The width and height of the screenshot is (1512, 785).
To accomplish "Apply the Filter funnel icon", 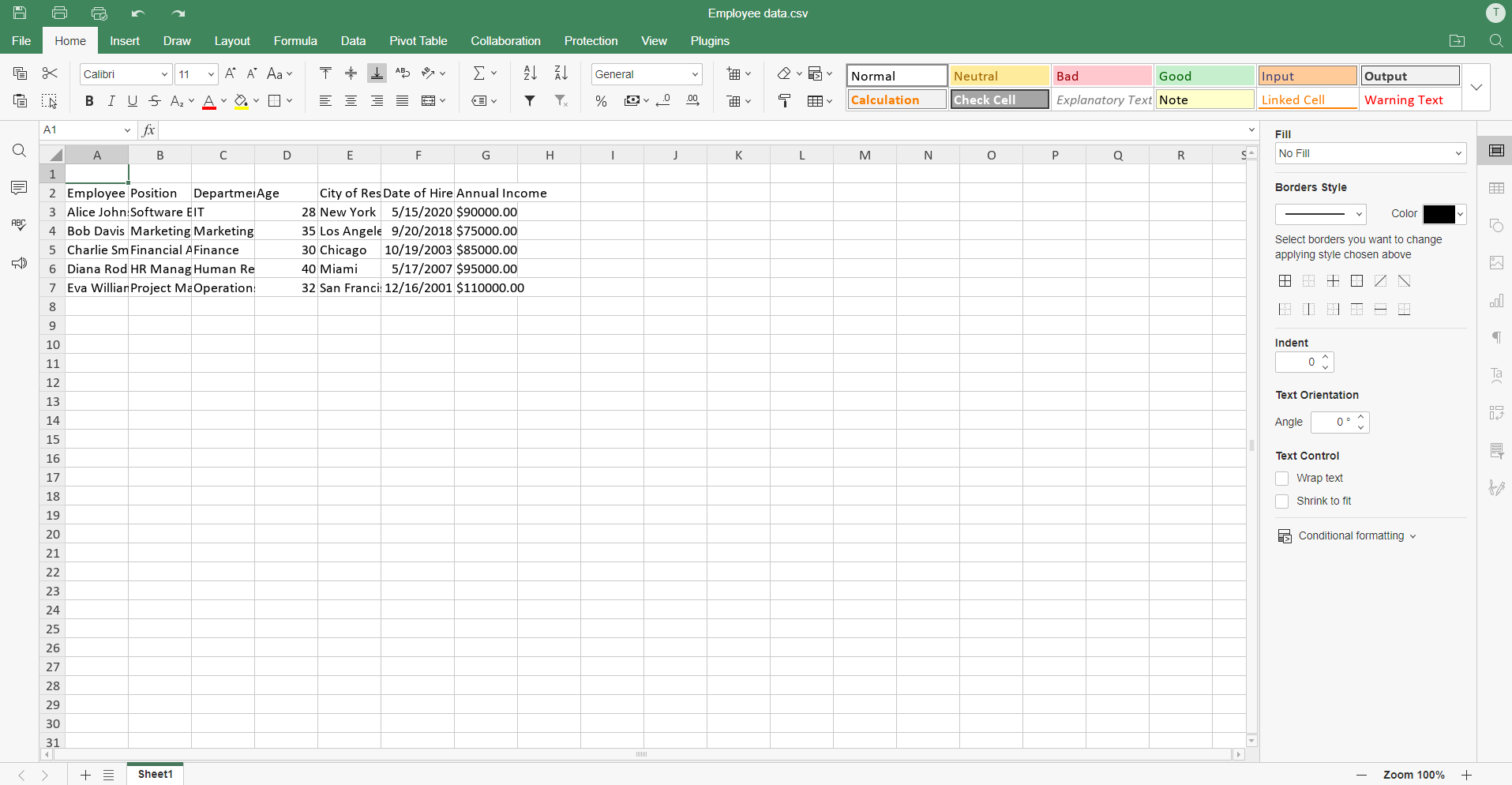I will (x=531, y=100).
